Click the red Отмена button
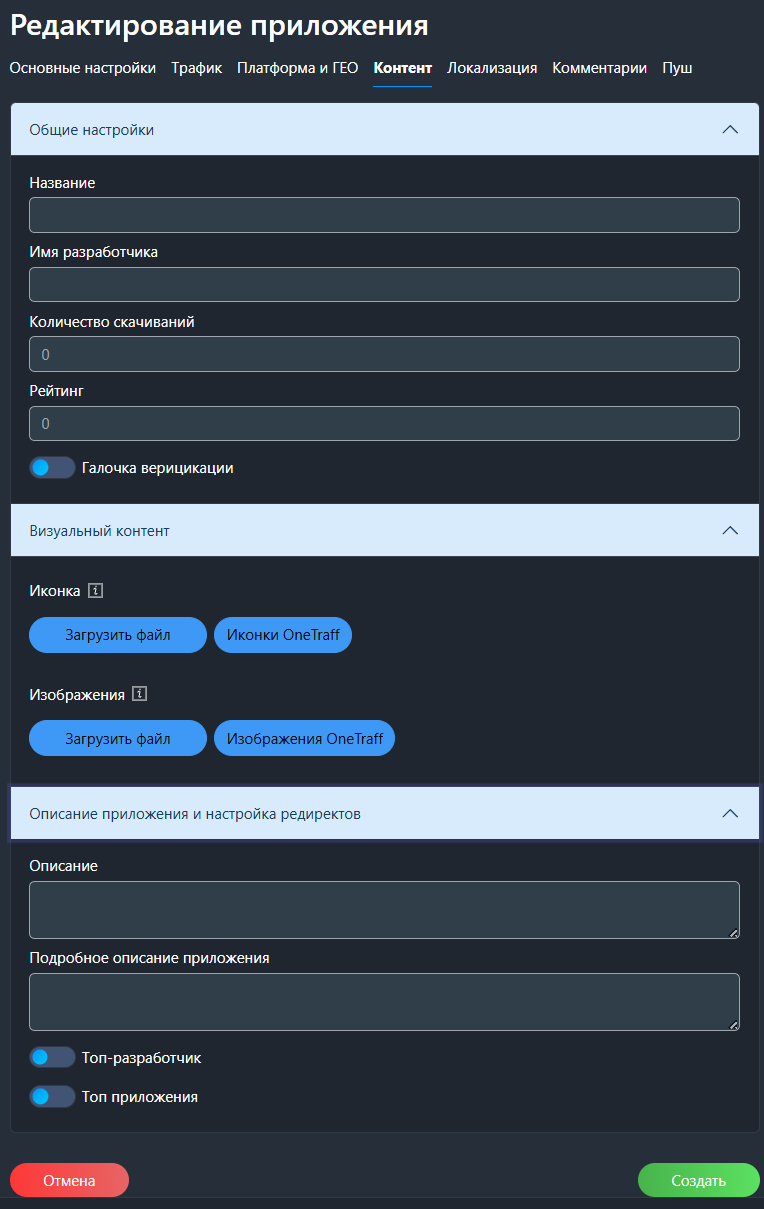 pyautogui.click(x=69, y=1180)
